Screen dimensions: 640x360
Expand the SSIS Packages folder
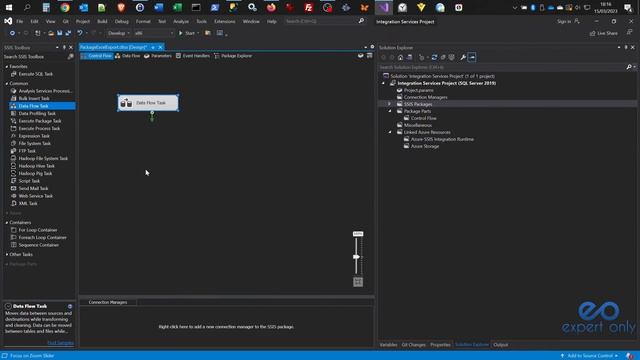(x=389, y=104)
